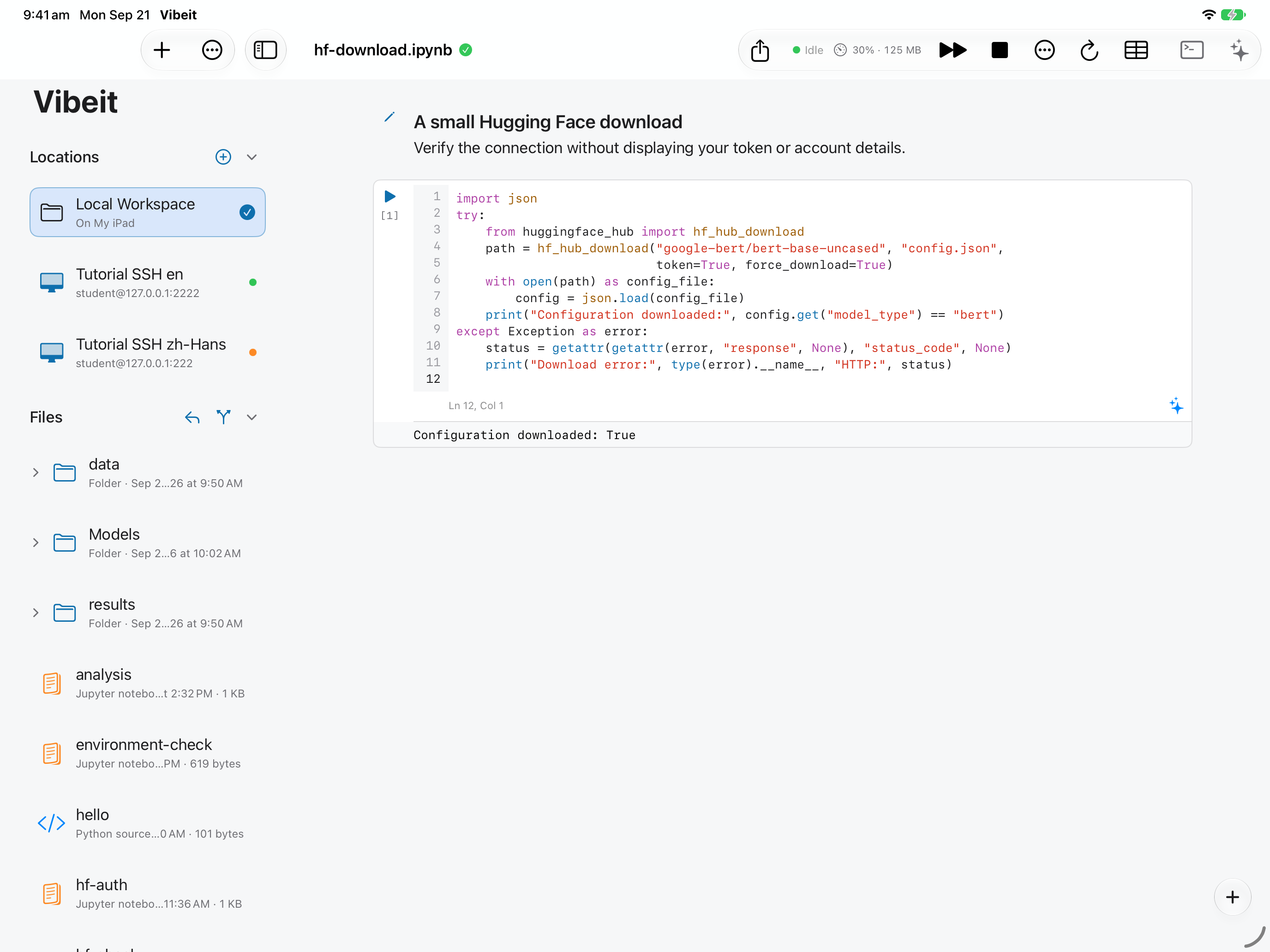Viewport: 1270px width, 952px height.
Task: Select the Tutorial SSH en location
Action: point(148,282)
